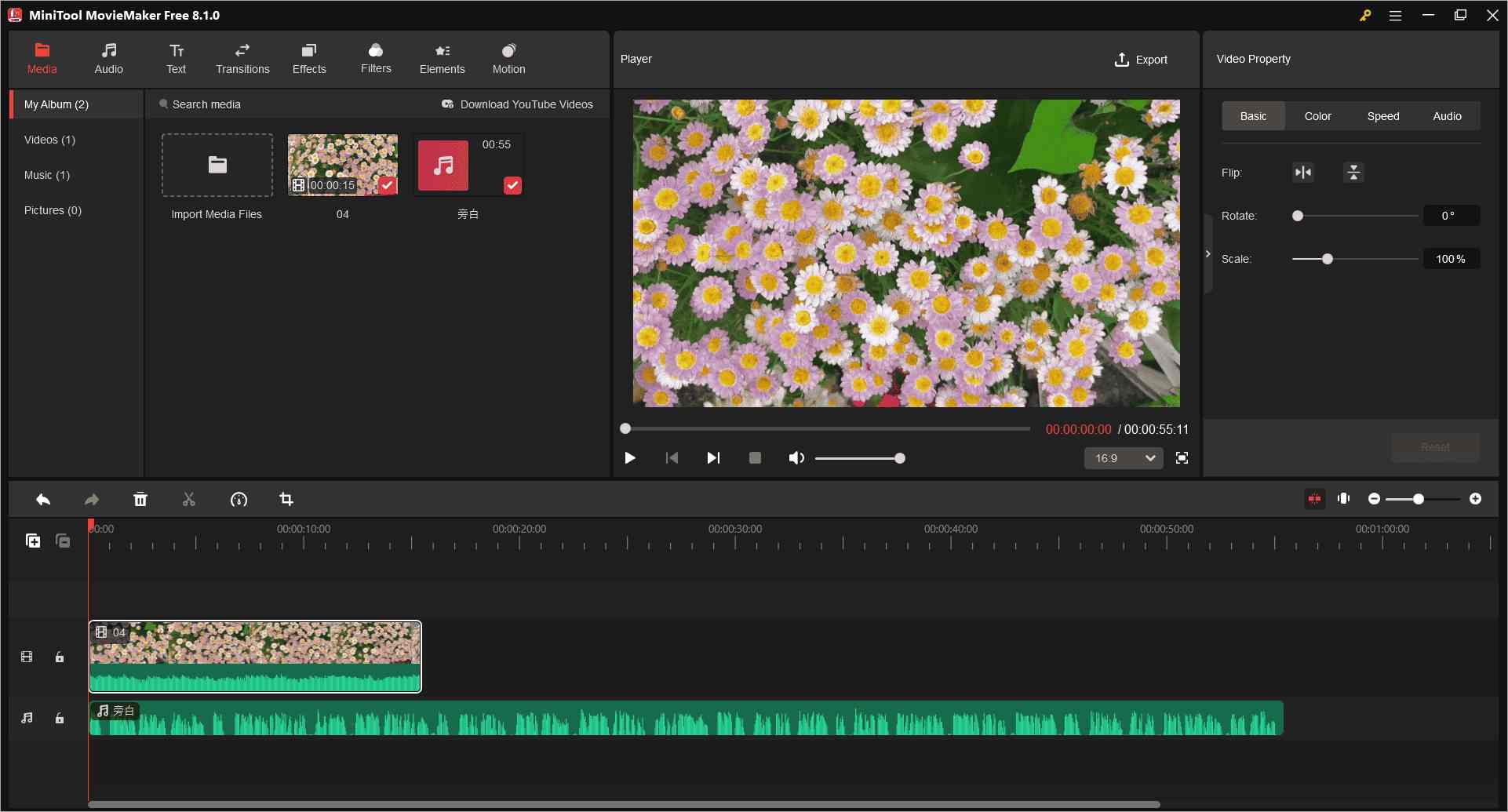Switch to Speed property tab
Viewport: 1508px width, 812px height.
tap(1383, 116)
